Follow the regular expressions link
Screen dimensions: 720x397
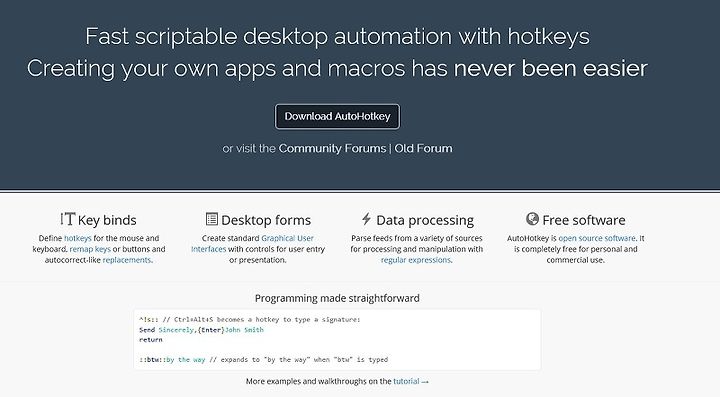point(416,260)
